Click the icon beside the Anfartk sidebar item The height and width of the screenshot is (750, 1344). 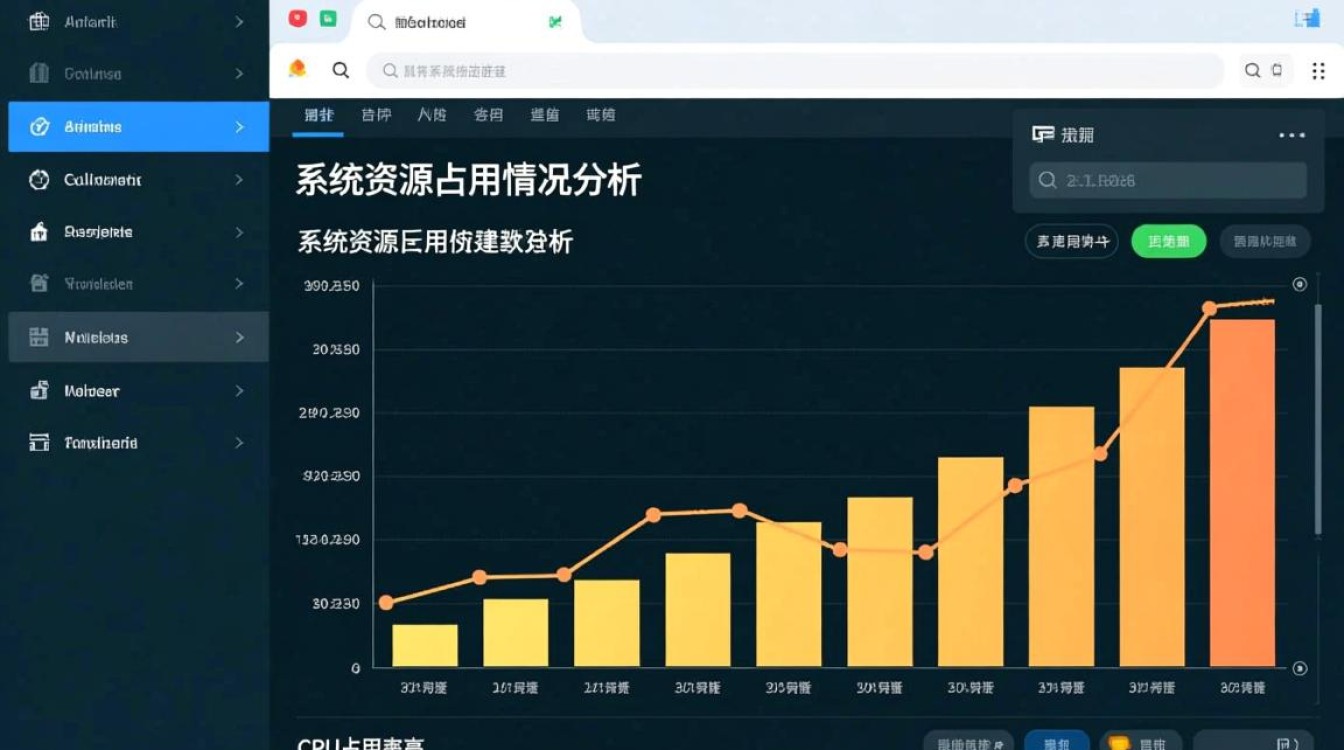tap(39, 21)
